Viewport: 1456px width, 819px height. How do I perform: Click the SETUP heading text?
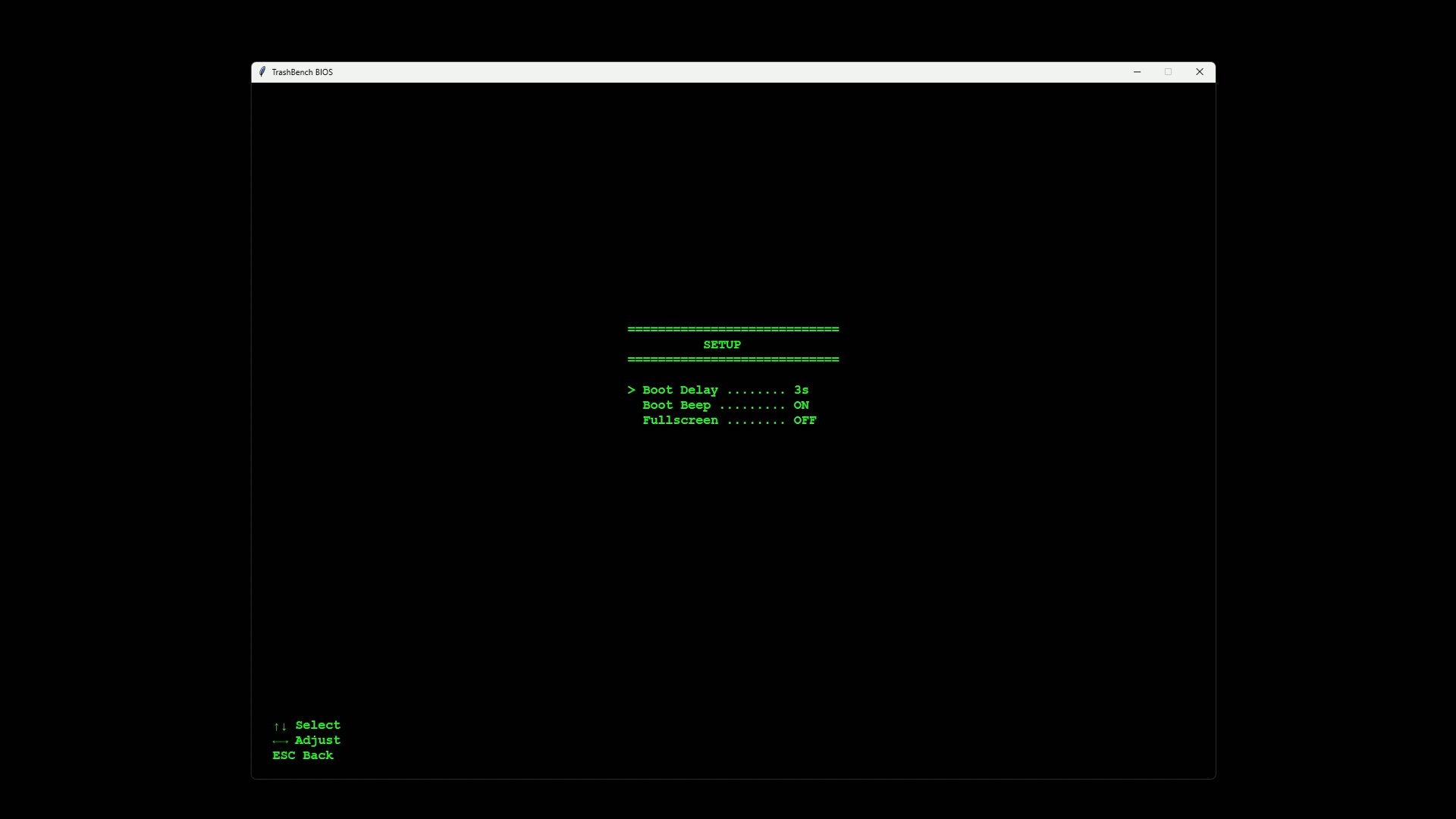coord(722,344)
